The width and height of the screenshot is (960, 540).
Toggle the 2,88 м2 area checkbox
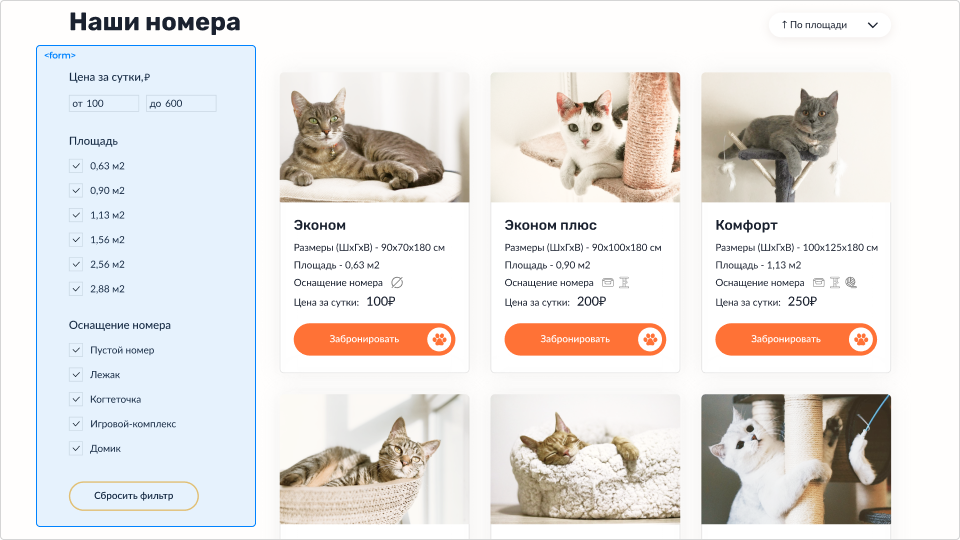[x=76, y=289]
